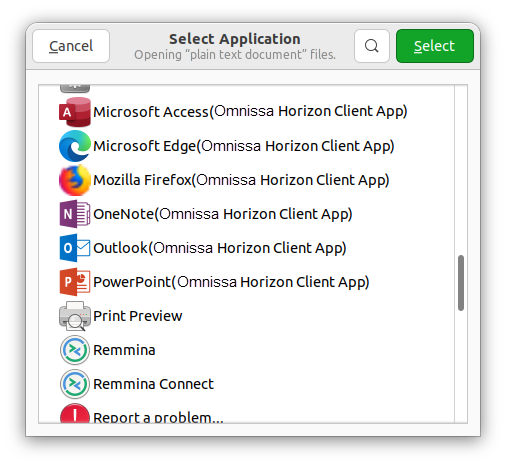Confirm with the green Select button
Viewport: 506px width, 465px height.
pyautogui.click(x=435, y=46)
